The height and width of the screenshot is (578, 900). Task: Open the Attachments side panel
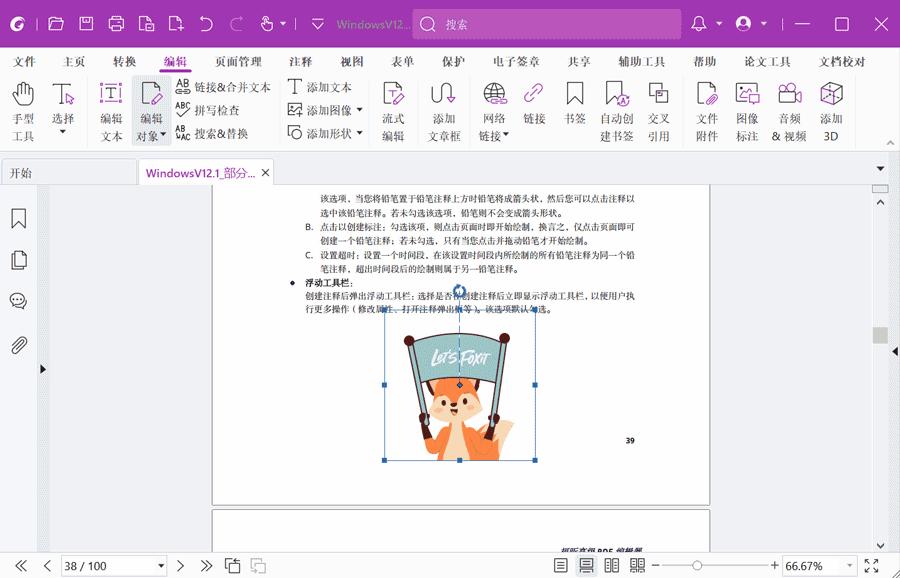(x=18, y=346)
